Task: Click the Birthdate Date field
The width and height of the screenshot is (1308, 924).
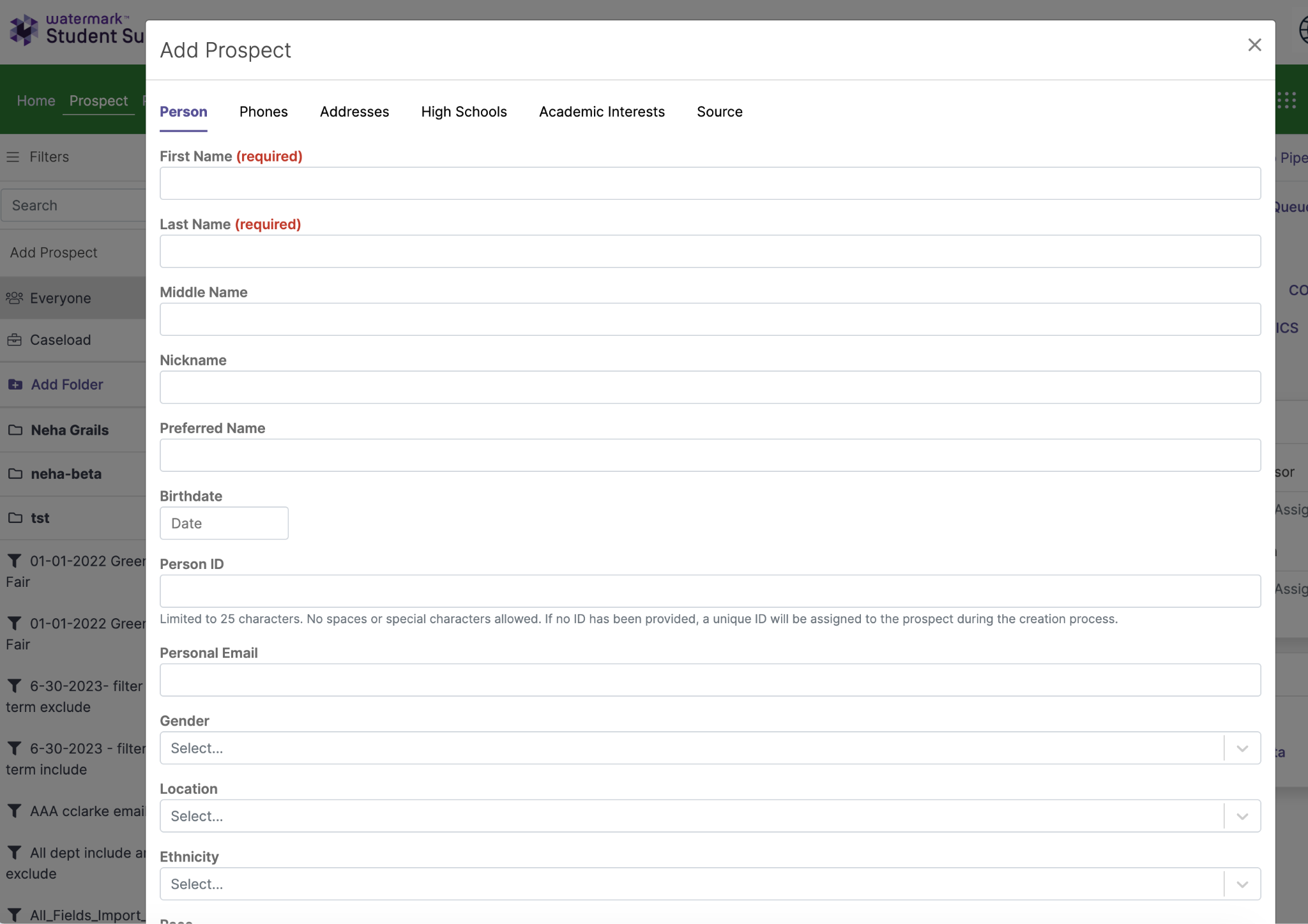Action: click(224, 523)
